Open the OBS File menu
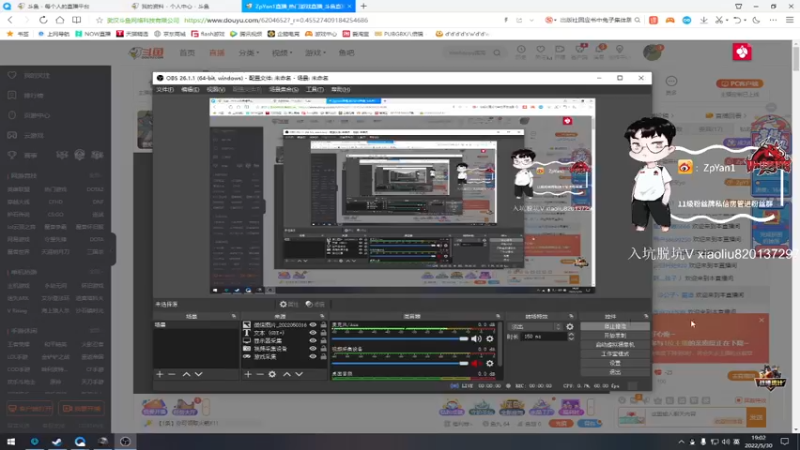Viewport: 800px width, 450px height. pyautogui.click(x=165, y=89)
